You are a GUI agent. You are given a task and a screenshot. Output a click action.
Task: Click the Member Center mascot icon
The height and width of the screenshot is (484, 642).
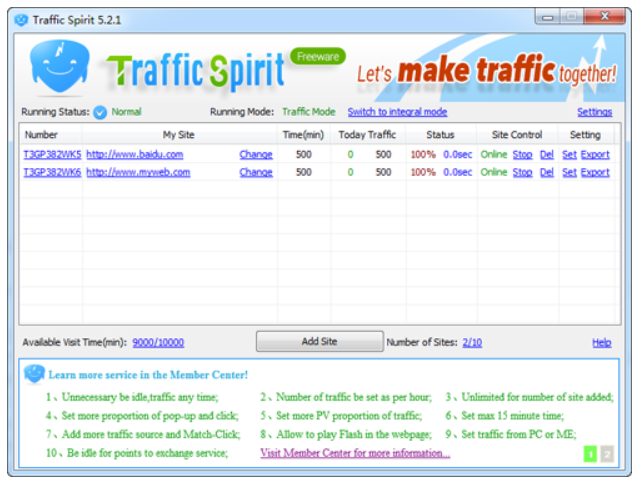pyautogui.click(x=34, y=374)
